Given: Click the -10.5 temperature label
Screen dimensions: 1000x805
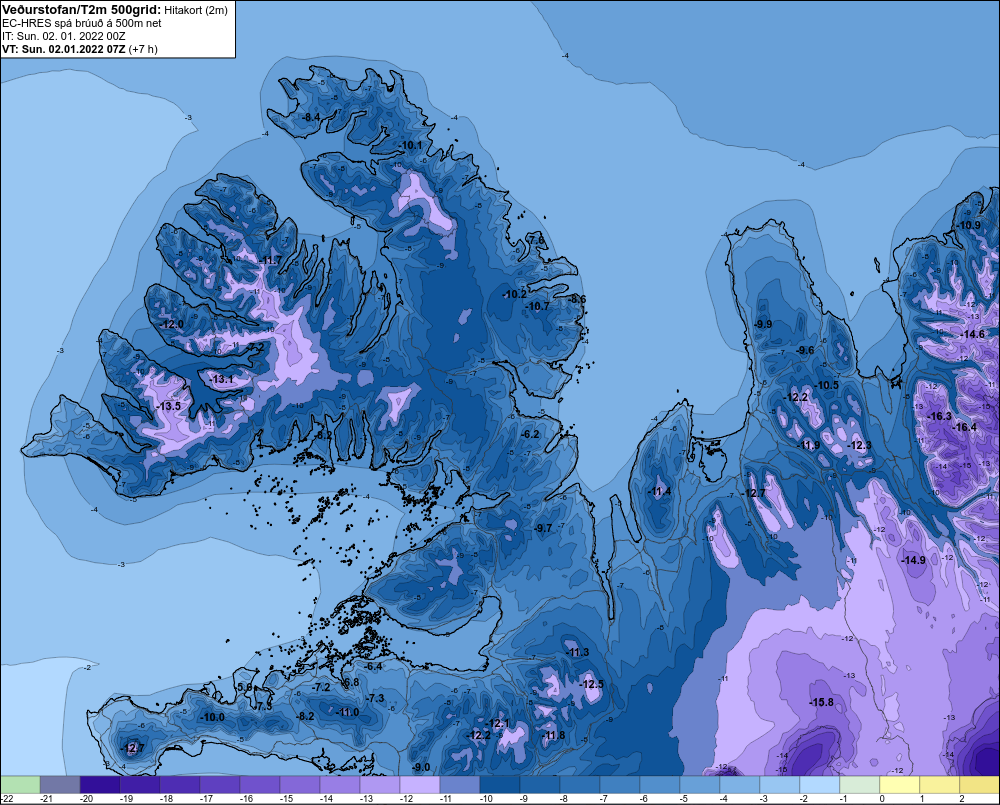Looking at the screenshot, I should point(828,385).
